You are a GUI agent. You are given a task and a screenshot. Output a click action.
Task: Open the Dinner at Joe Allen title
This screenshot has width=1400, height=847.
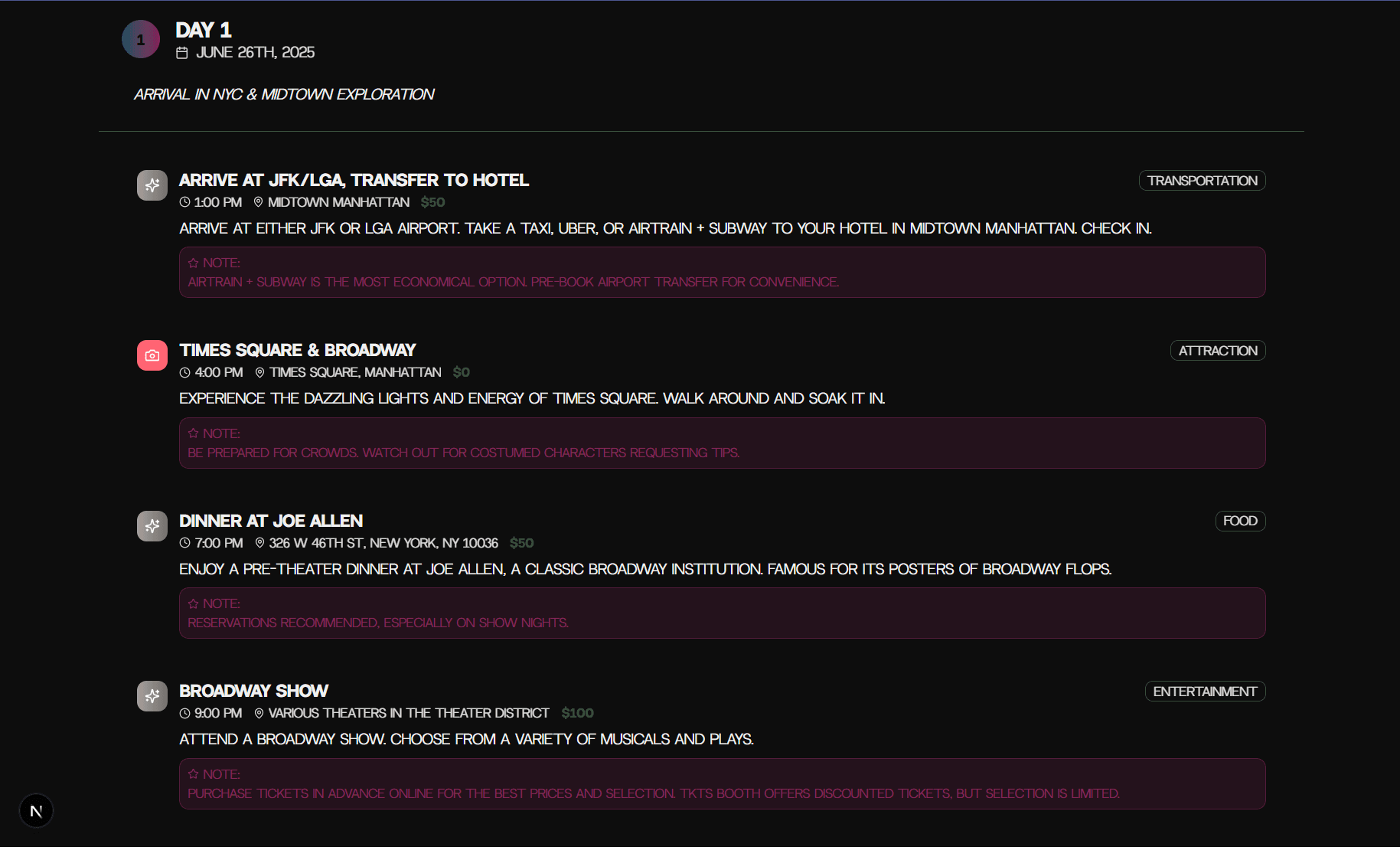click(271, 521)
